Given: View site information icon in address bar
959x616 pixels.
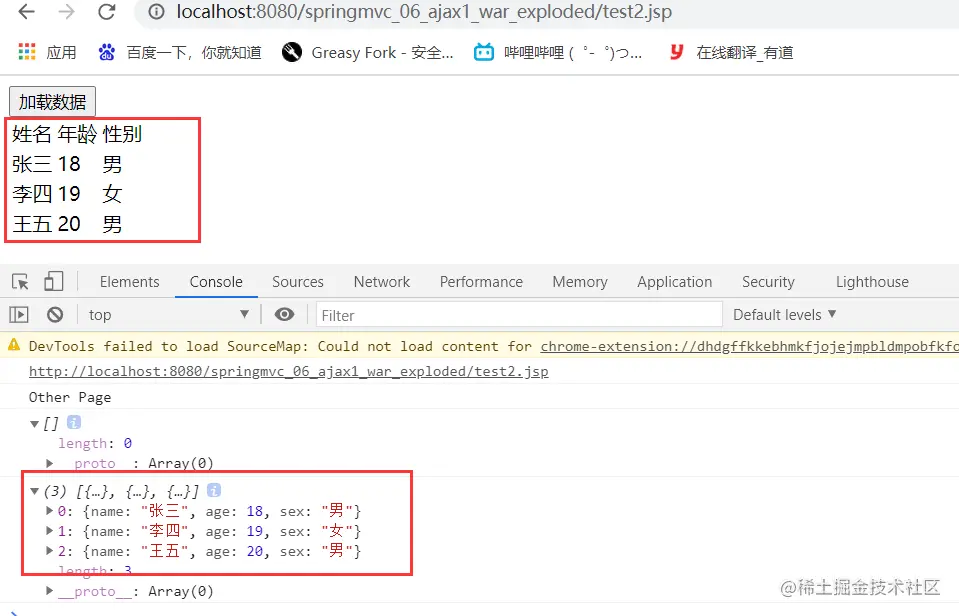Looking at the screenshot, I should [157, 12].
